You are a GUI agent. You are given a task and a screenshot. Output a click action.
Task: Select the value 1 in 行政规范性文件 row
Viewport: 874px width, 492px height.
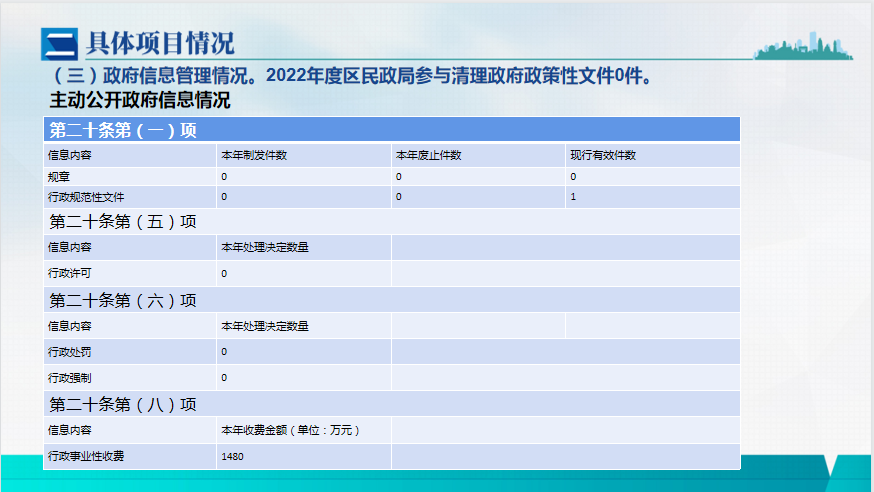(x=573, y=197)
